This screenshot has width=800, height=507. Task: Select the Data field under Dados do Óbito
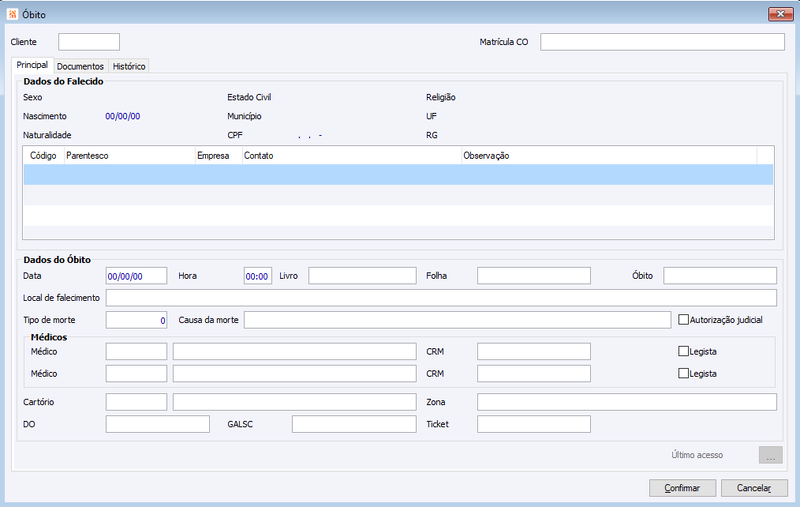(x=136, y=276)
